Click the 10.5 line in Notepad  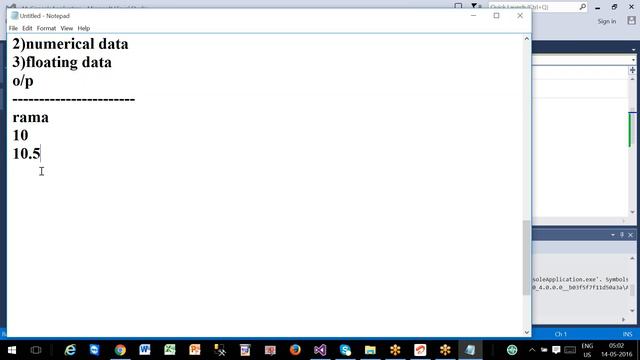[x=27, y=154]
